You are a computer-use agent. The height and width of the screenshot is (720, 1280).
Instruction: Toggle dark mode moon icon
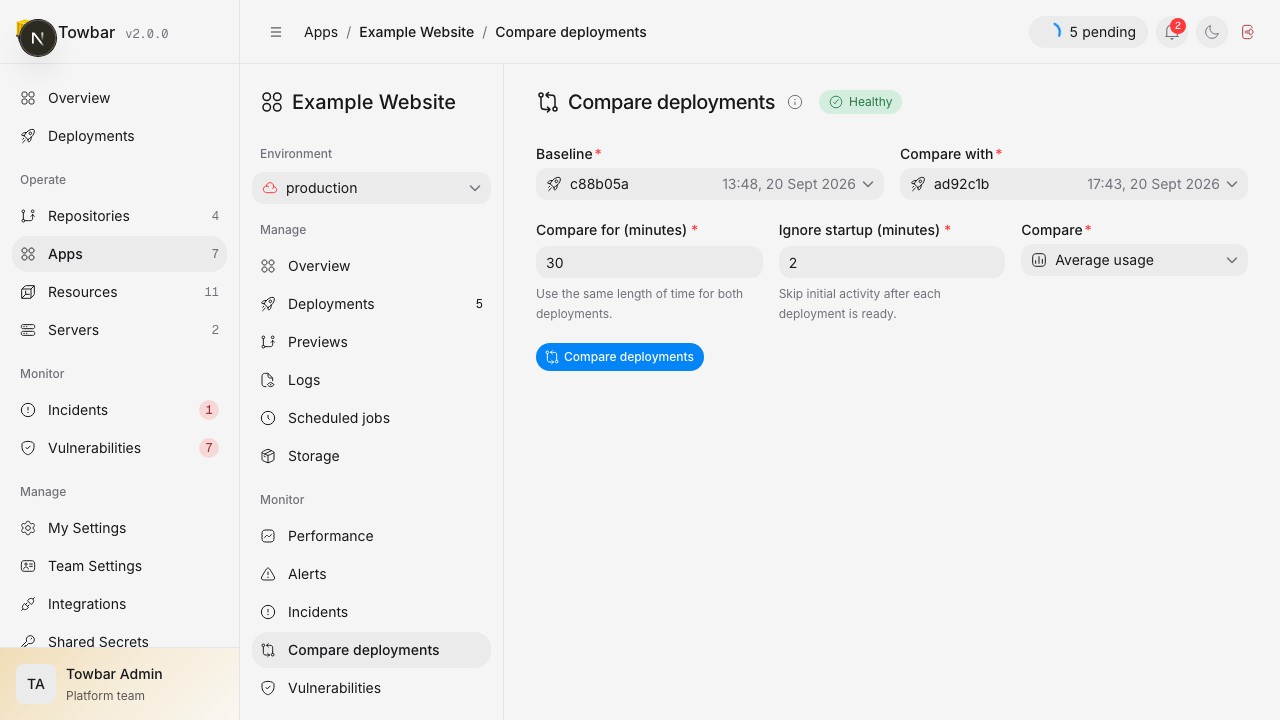coord(1211,32)
